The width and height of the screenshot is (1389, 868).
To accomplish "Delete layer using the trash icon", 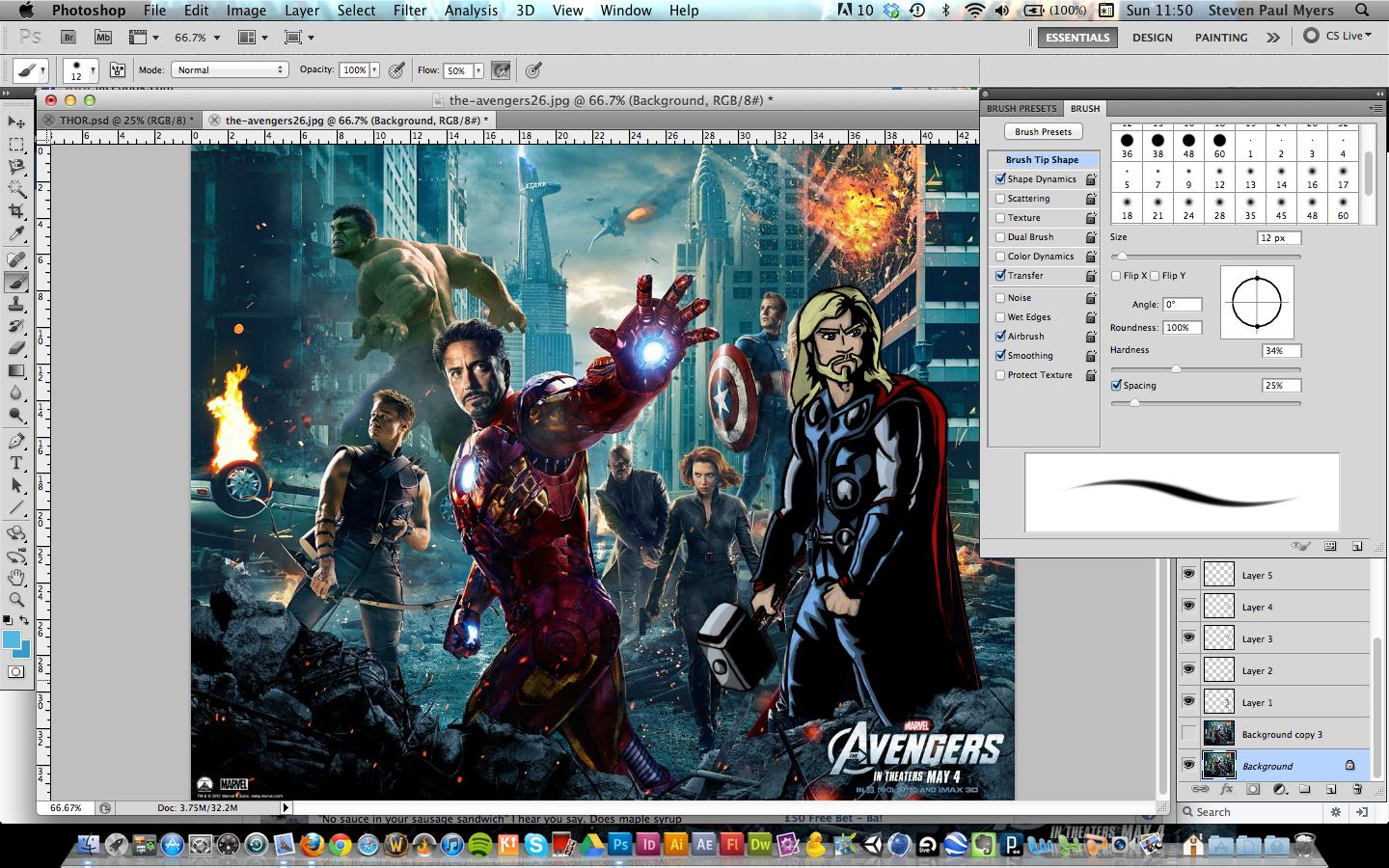I will click(1357, 789).
